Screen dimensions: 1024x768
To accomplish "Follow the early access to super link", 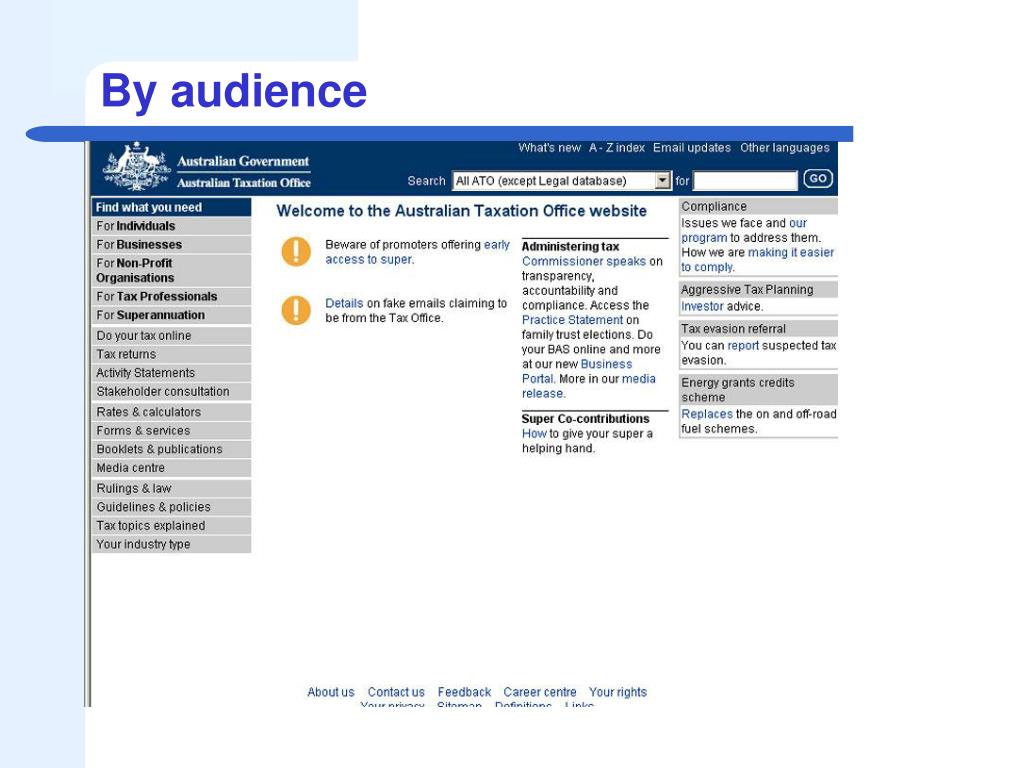I will click(417, 252).
